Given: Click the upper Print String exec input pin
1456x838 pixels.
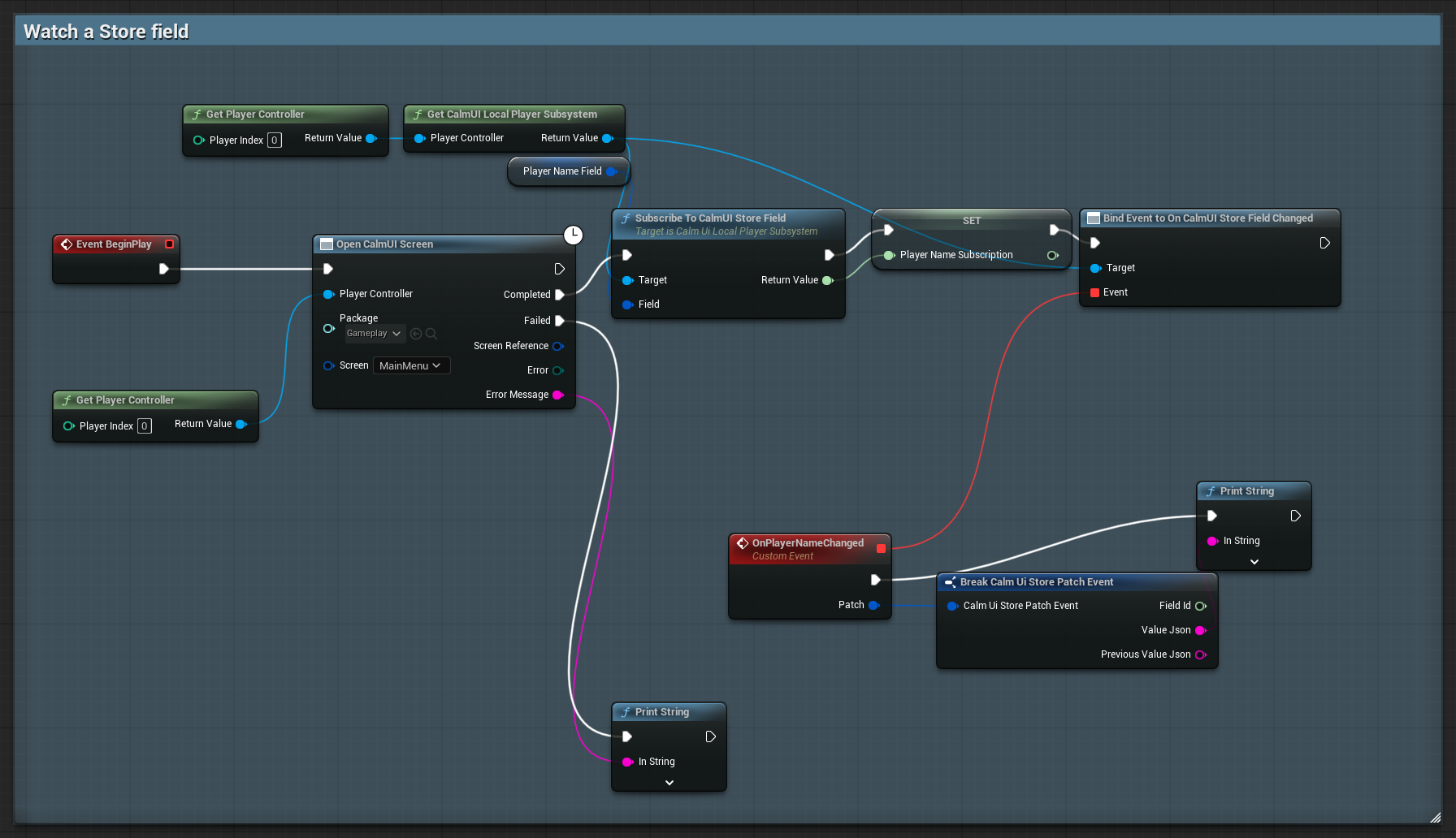Looking at the screenshot, I should (x=1212, y=516).
